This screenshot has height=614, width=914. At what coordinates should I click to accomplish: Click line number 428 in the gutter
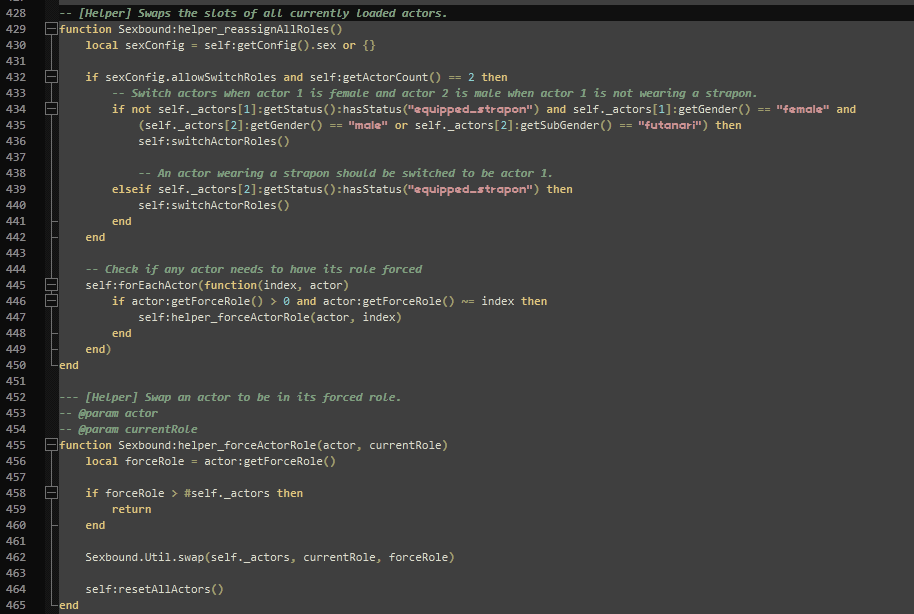(16, 13)
